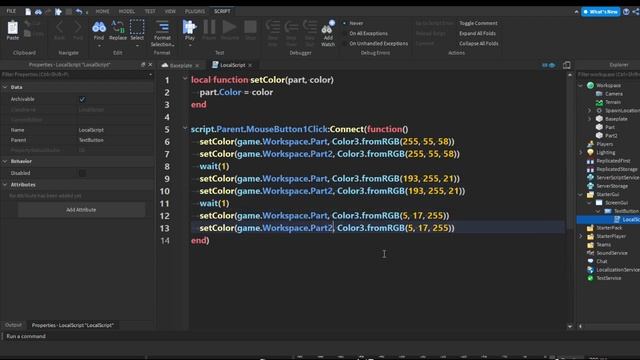Select Chat service in Explorer

coord(602,261)
